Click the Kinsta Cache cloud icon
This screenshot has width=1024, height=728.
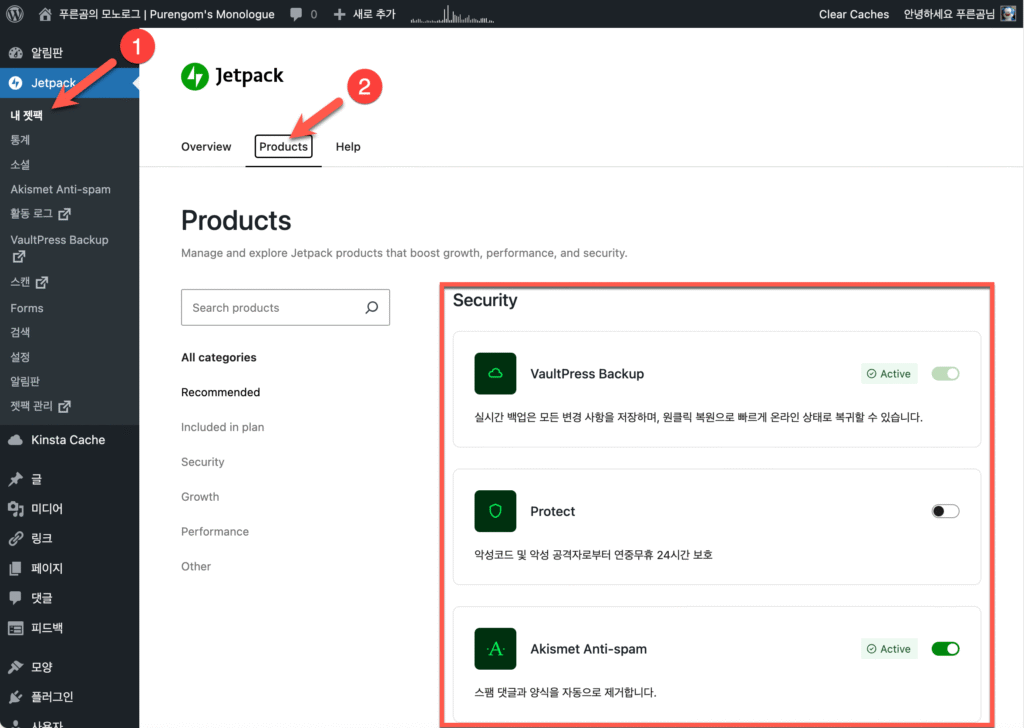(16, 440)
